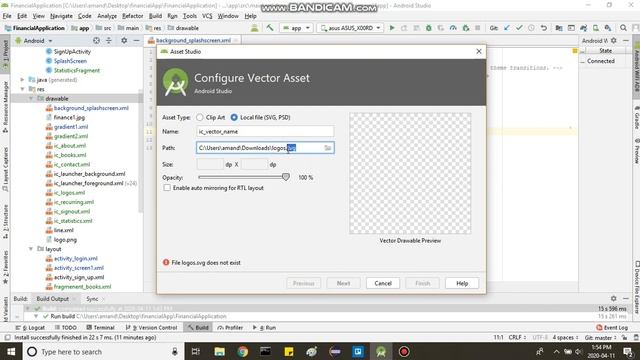640x360 pixels.
Task: Open the Version Control tool window
Action: (x=151, y=327)
